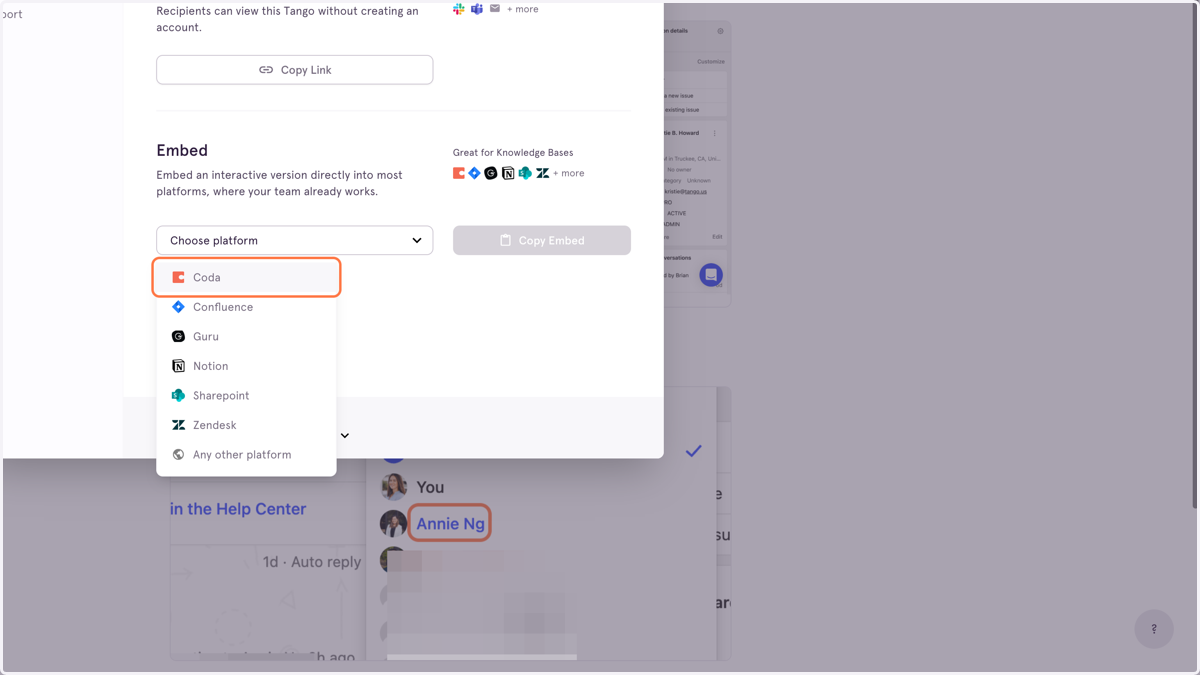Click the email envelope icon

coord(495,9)
